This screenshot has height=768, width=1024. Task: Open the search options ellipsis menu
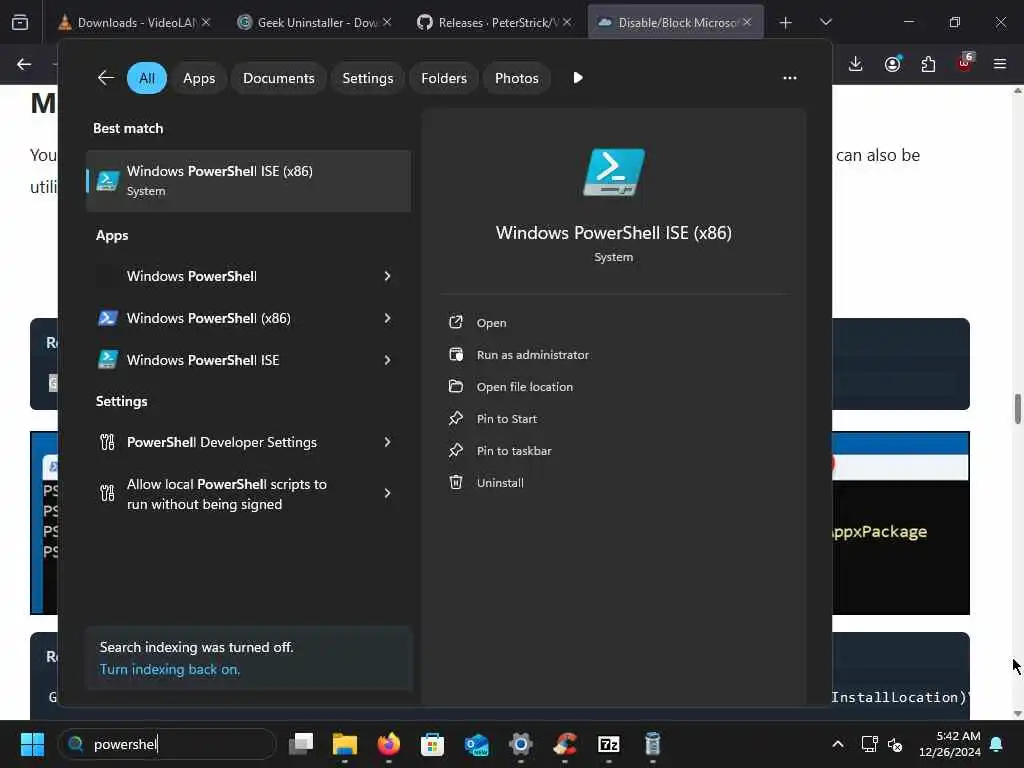coord(790,78)
